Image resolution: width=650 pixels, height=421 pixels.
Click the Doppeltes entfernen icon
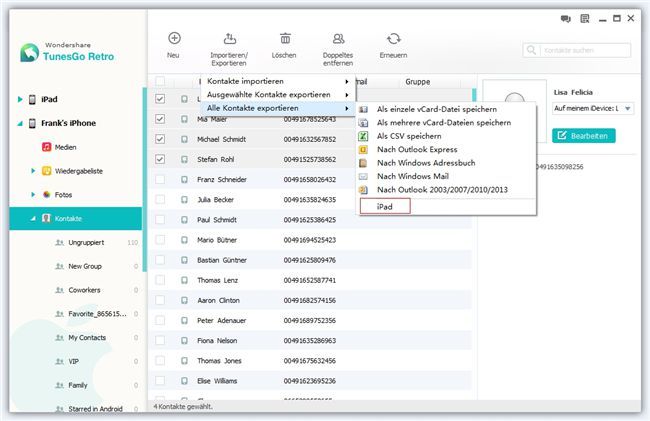(x=338, y=39)
